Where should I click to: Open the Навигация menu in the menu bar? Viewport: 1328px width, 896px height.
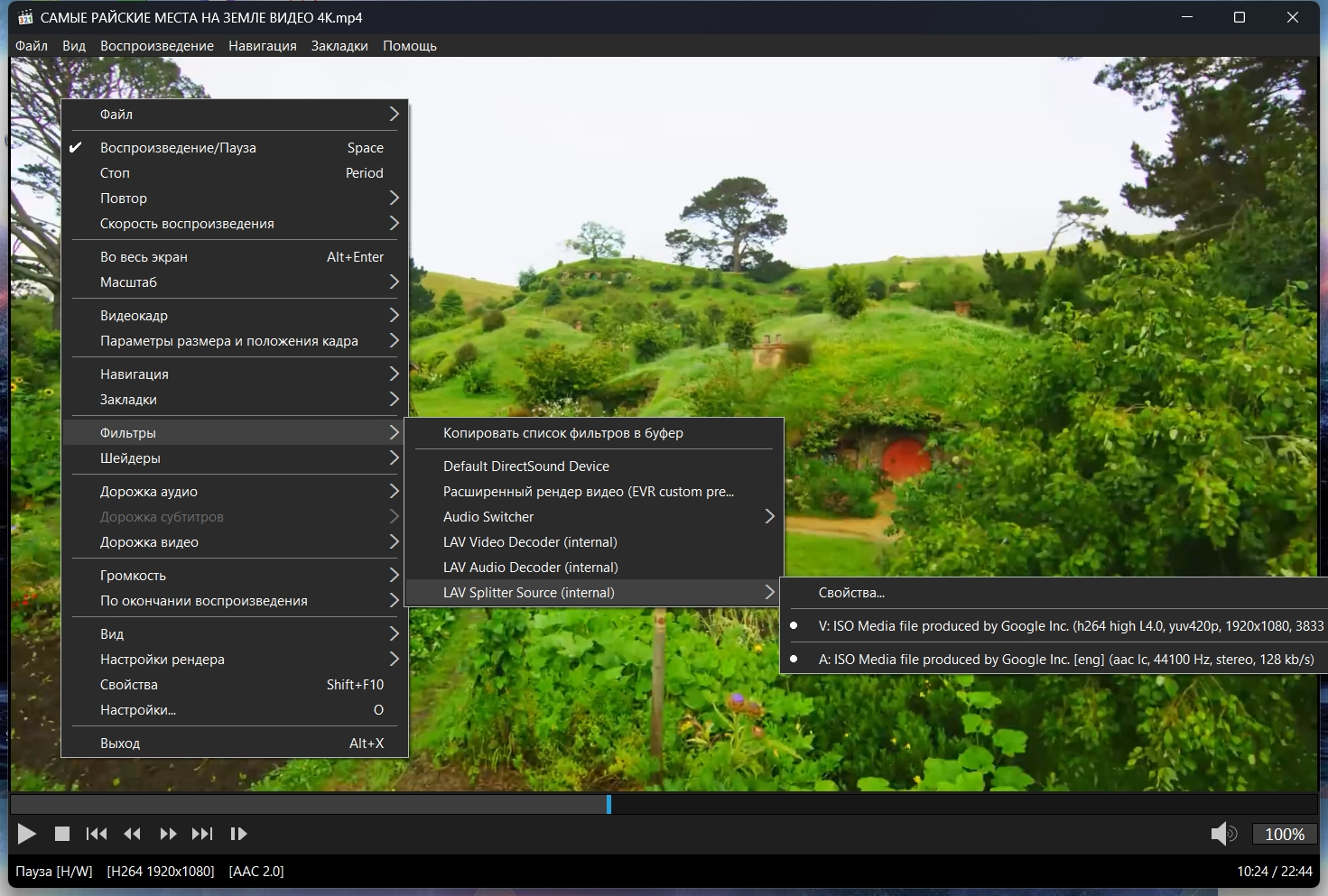262,46
